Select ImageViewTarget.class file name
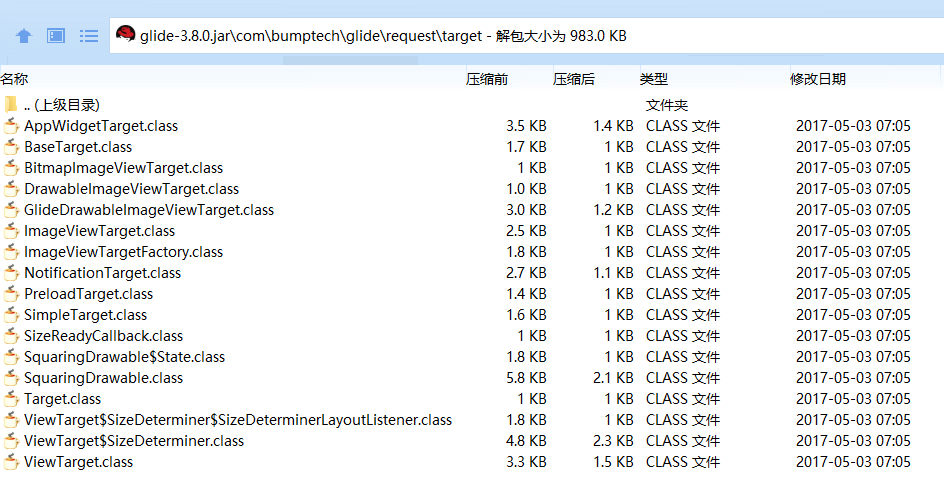Screen dimensions: 944x497 [x=99, y=231]
